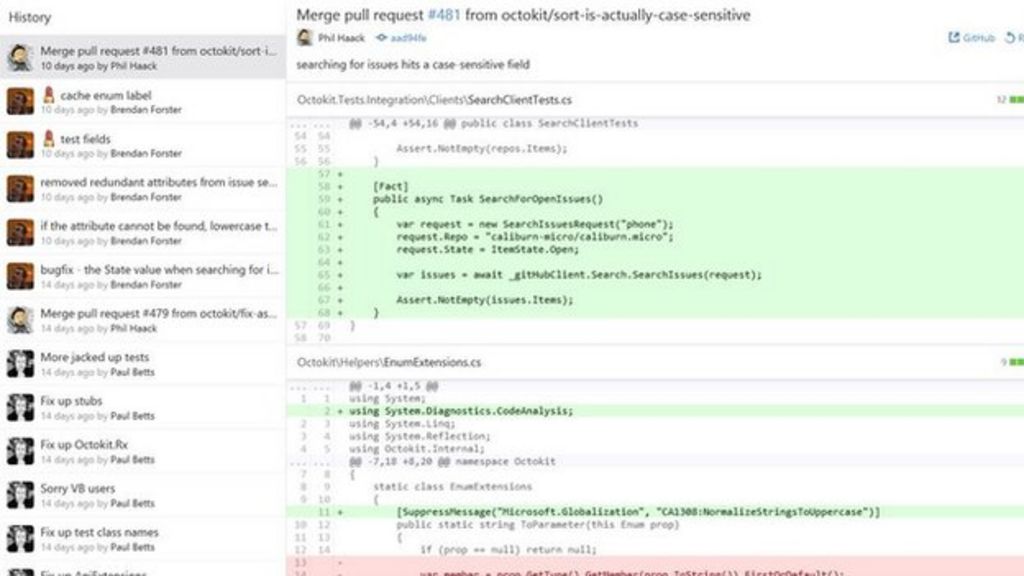Click lipstick emoji on 'cache enum label' commit
The image size is (1024, 576).
pyautogui.click(x=48, y=95)
